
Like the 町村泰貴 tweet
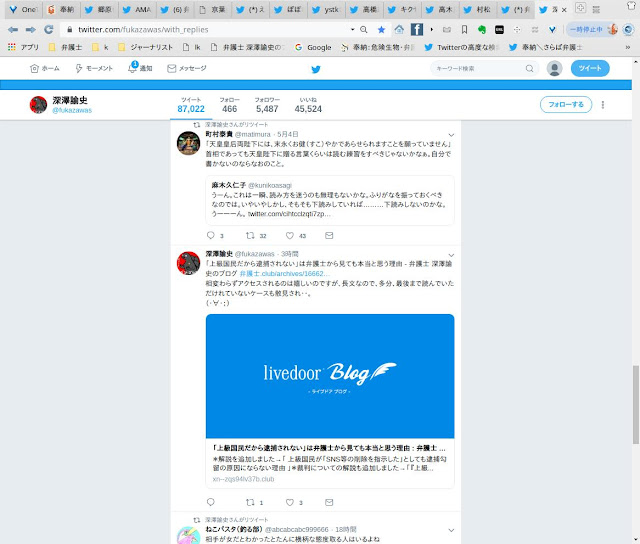290,235
